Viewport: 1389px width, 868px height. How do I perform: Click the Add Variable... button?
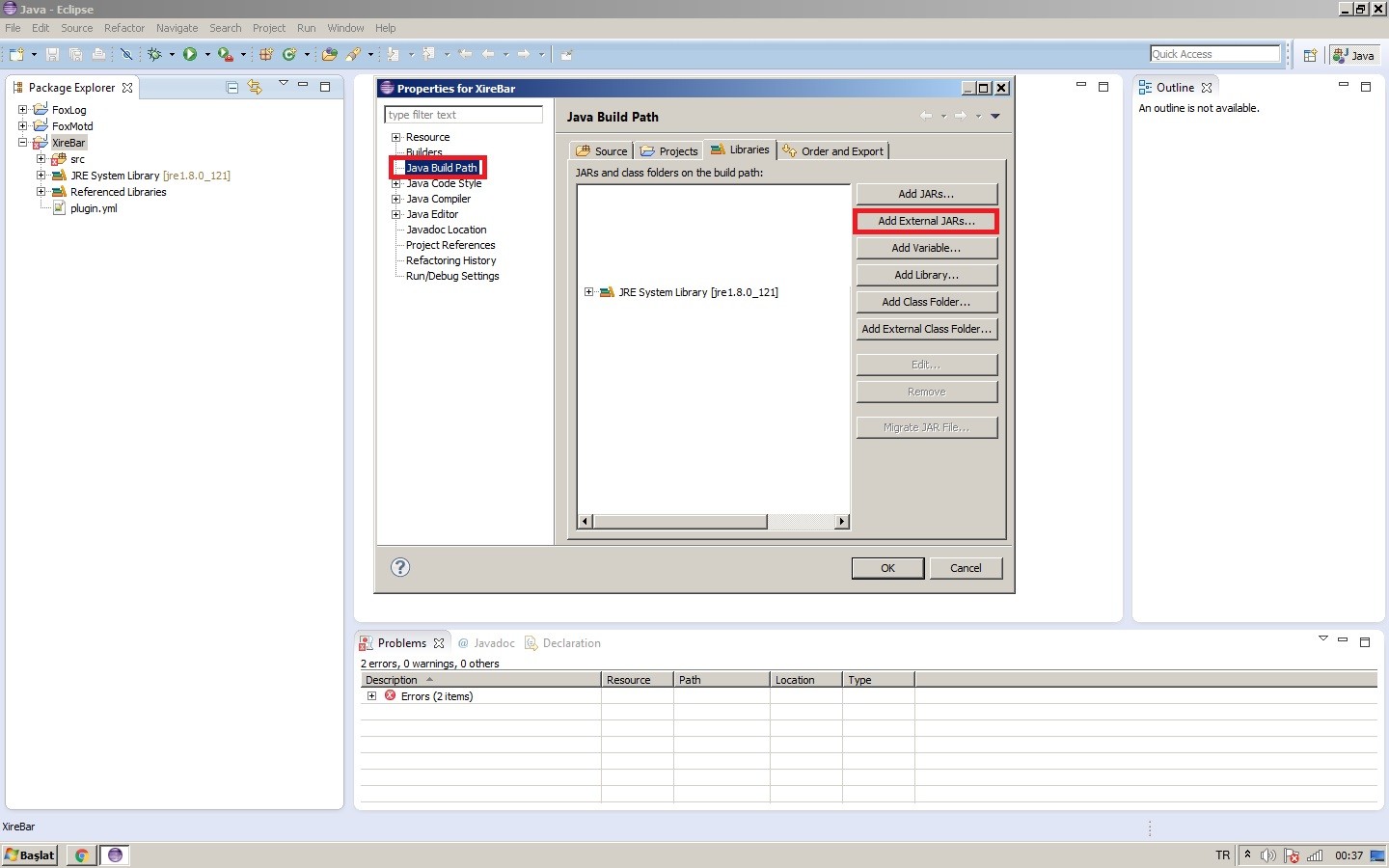(926, 248)
